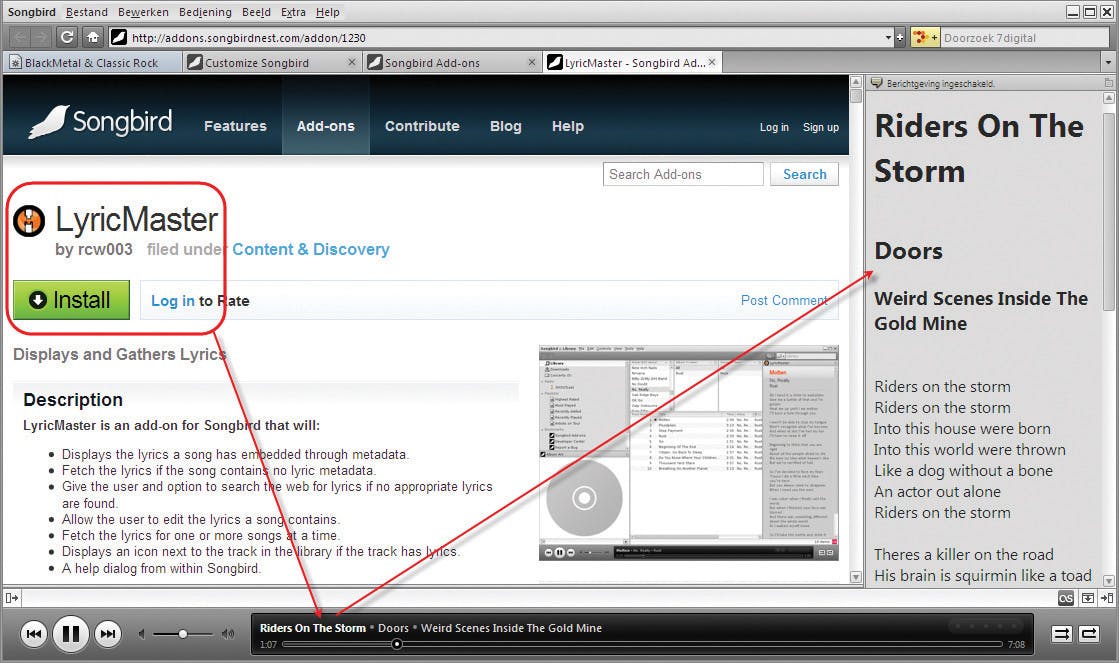Open the Bediening menu

(205, 12)
